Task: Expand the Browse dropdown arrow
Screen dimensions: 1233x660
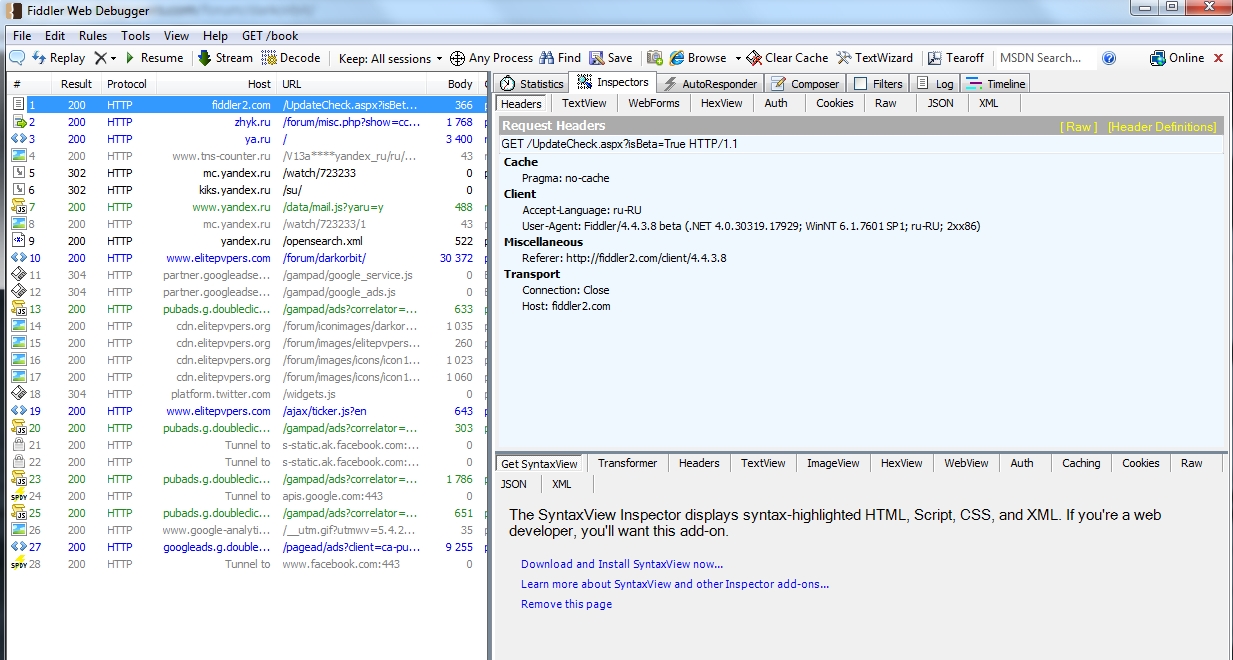Action: point(738,58)
